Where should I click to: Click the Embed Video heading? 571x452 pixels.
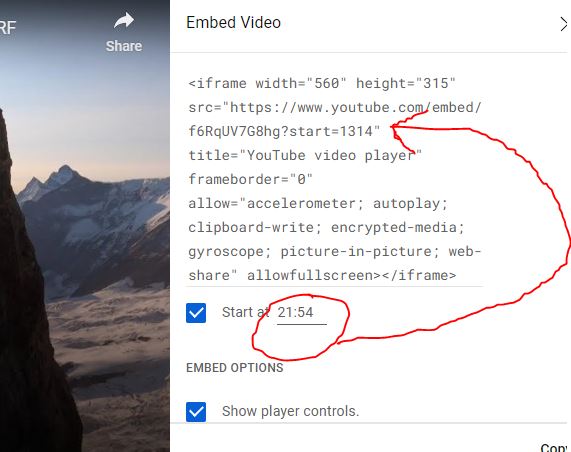(x=233, y=23)
